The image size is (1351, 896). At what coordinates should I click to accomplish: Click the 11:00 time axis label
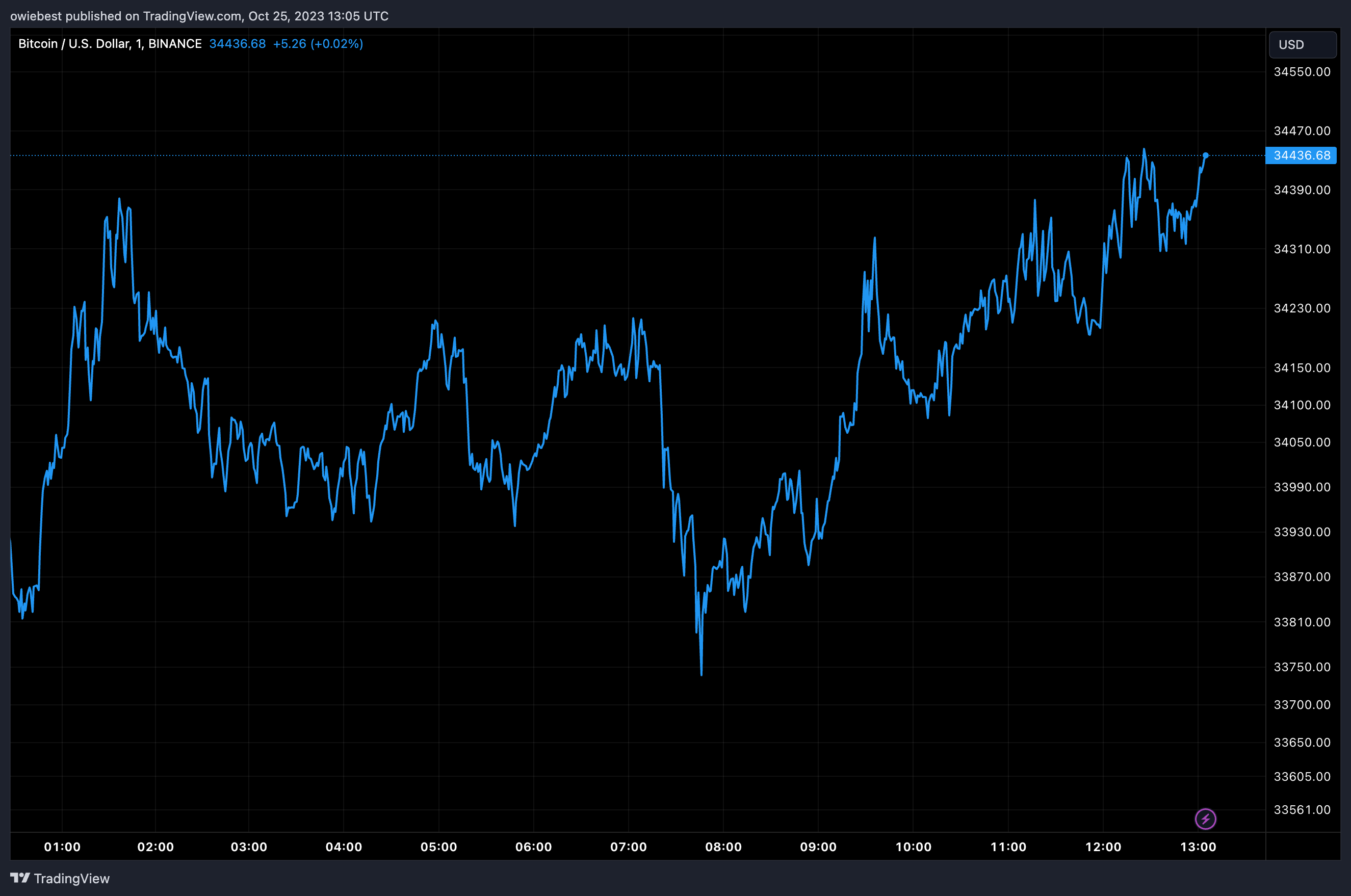(1008, 847)
